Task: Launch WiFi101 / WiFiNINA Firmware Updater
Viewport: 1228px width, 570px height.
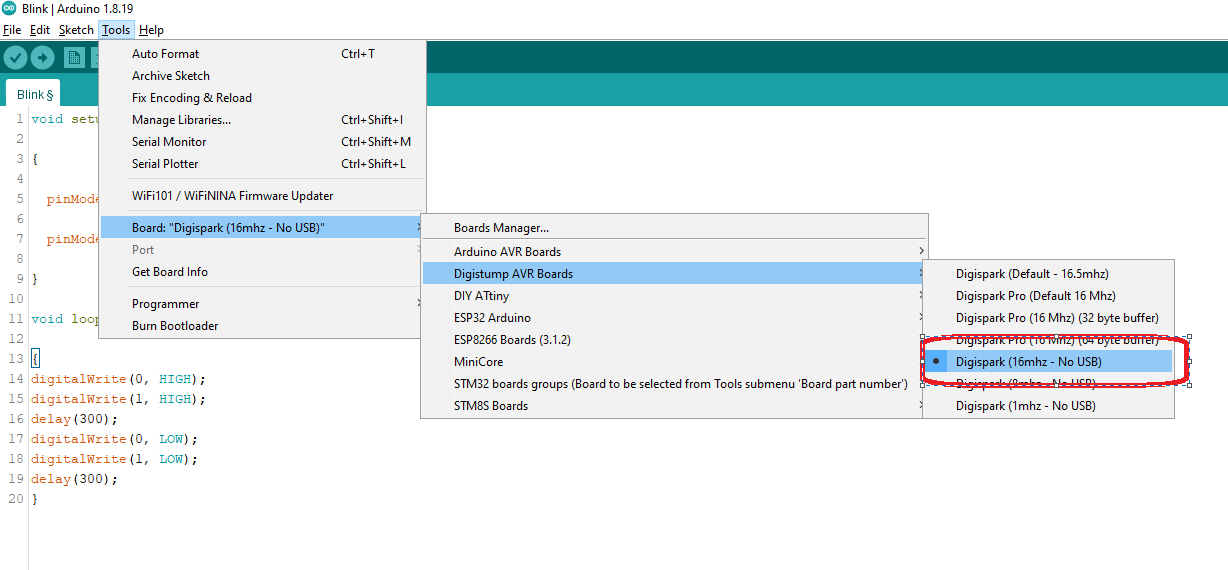Action: pos(263,196)
